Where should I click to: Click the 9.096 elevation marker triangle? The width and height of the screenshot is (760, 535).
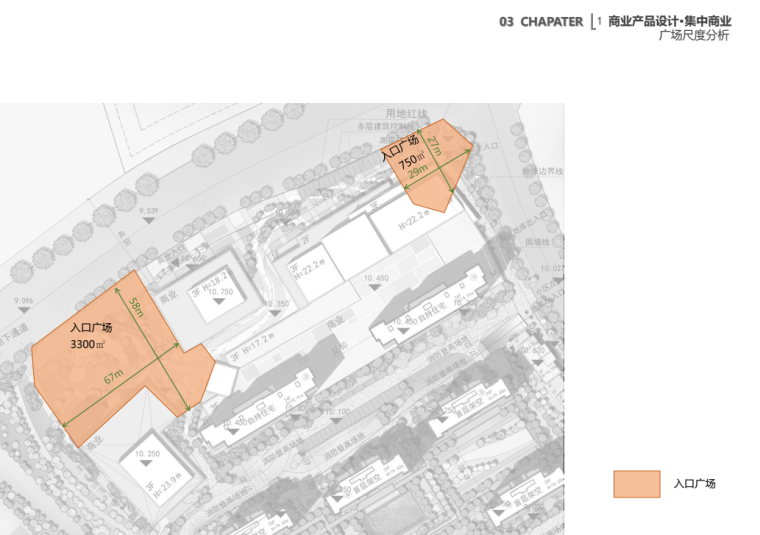tap(23, 310)
